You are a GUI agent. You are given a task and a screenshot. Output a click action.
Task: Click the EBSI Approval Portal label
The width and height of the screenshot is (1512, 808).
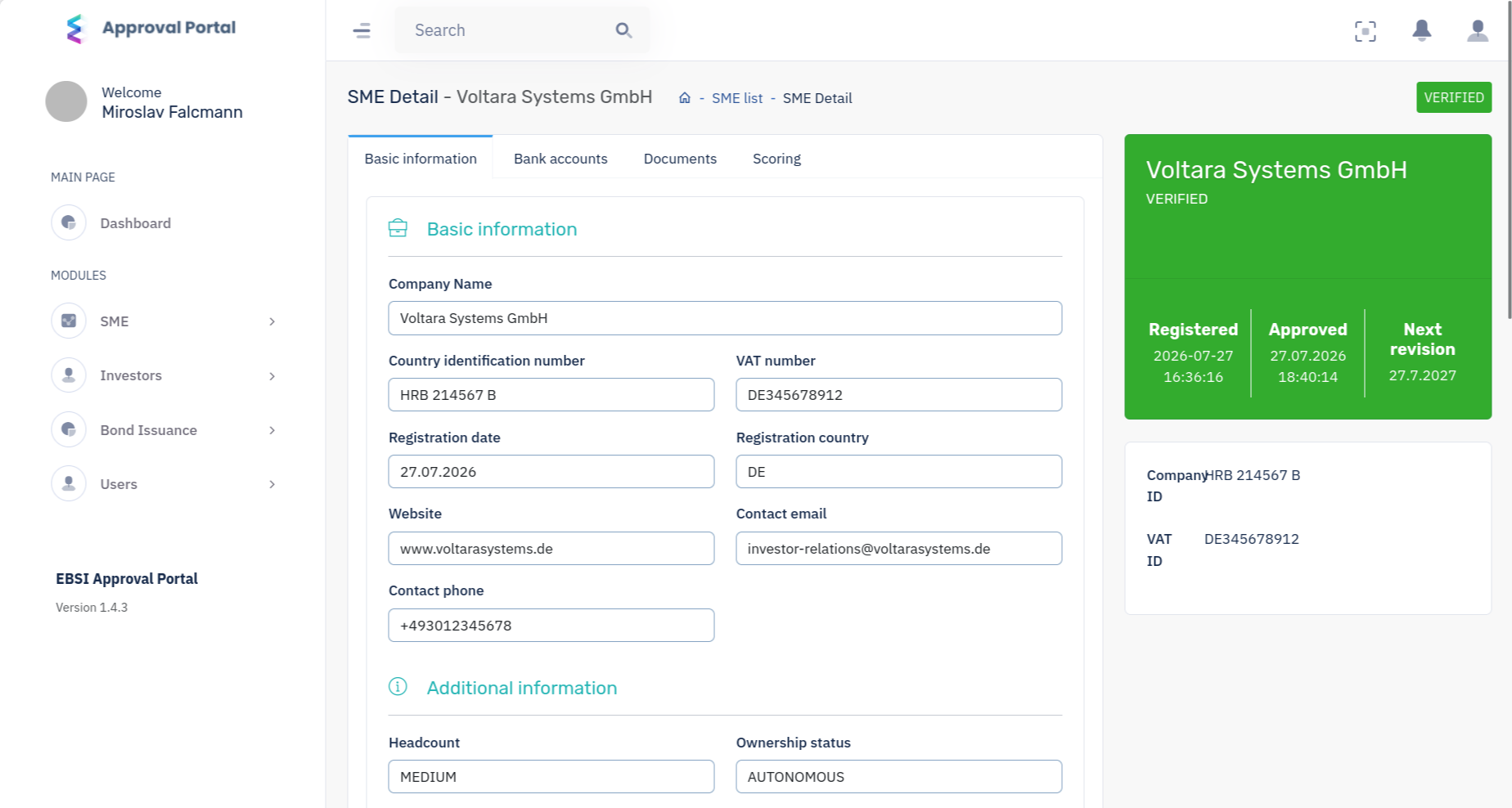coord(127,578)
